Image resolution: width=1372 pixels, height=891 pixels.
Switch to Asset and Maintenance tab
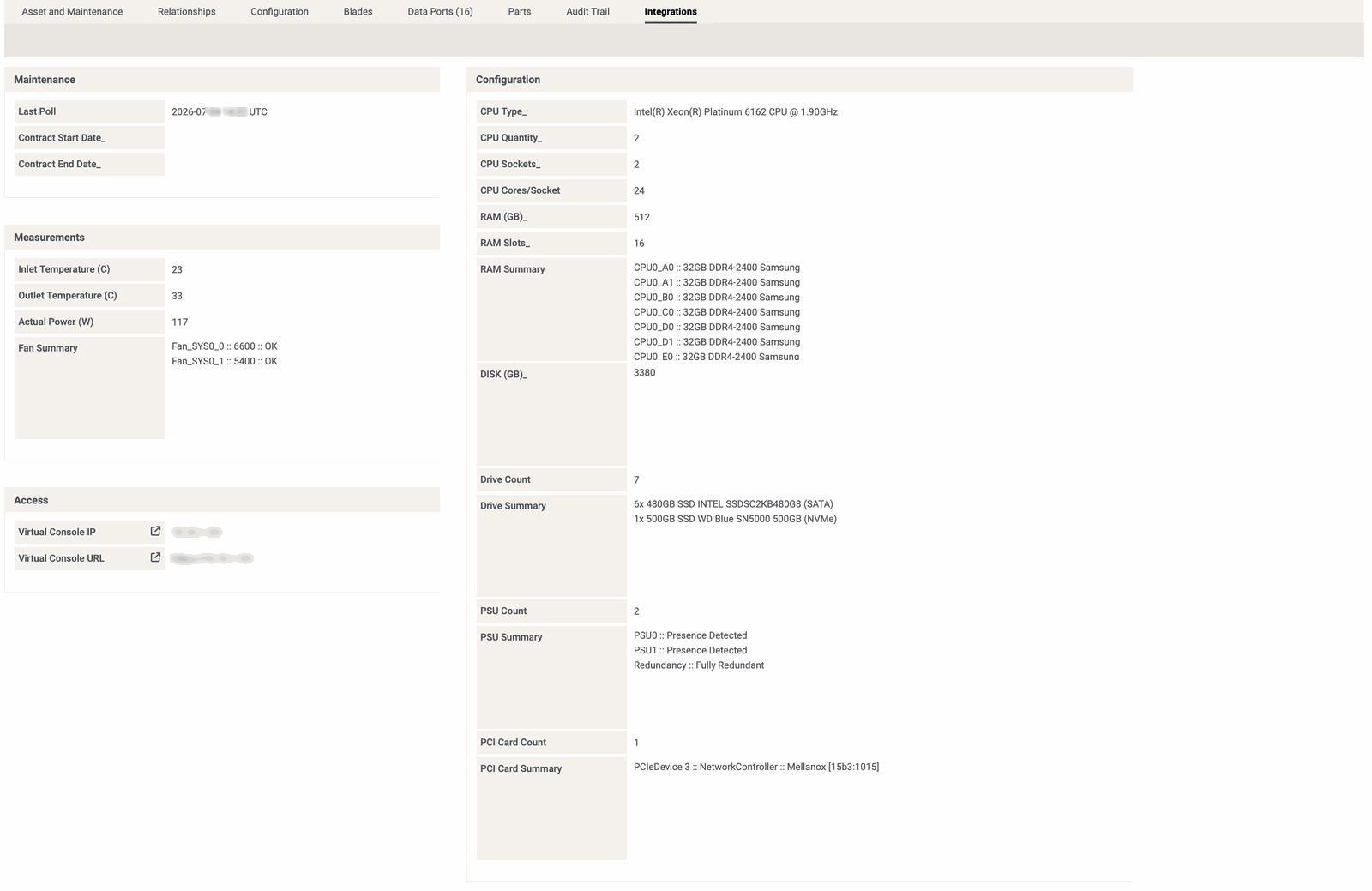(72, 12)
